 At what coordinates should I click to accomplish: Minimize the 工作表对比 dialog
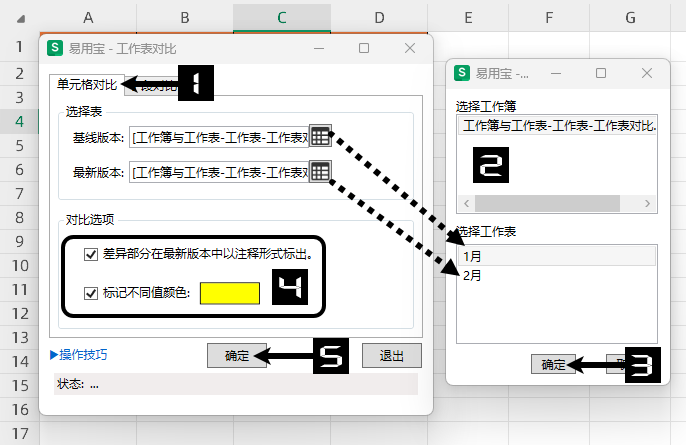[319, 48]
